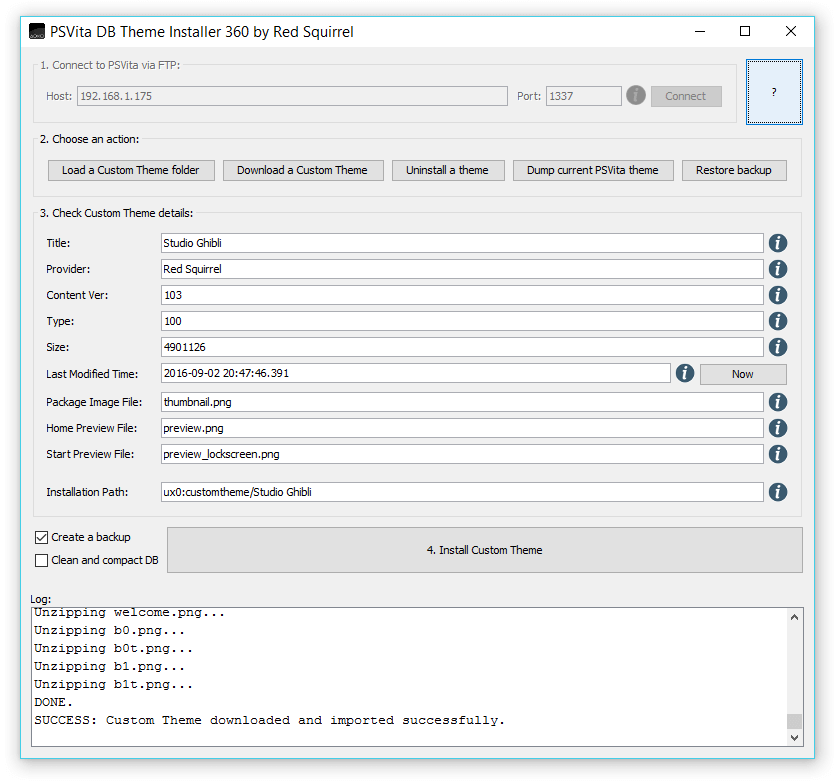Click the info icon next to Provider
The height and width of the screenshot is (784, 840).
(778, 269)
